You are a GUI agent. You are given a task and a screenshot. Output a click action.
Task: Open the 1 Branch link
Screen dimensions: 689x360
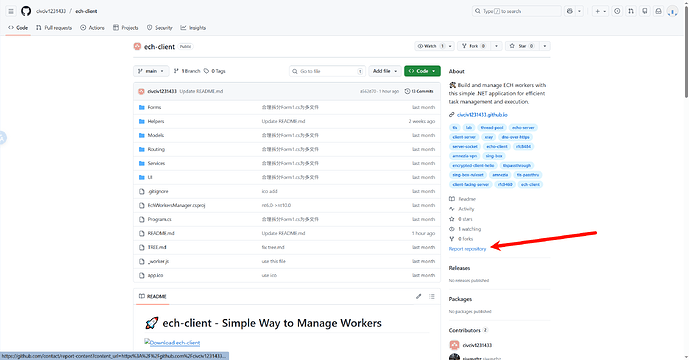click(187, 71)
